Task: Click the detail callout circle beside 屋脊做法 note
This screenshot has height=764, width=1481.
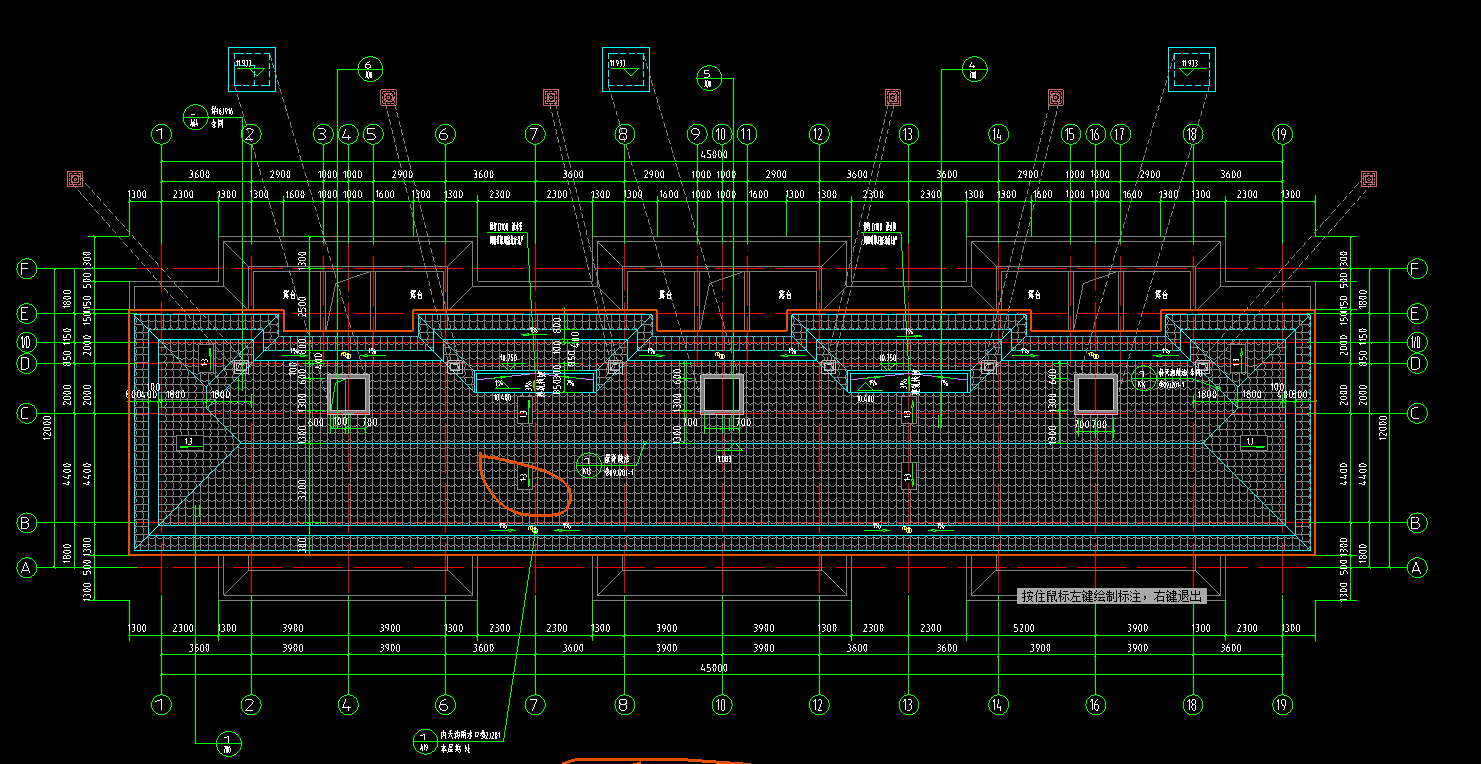Action: (589, 464)
